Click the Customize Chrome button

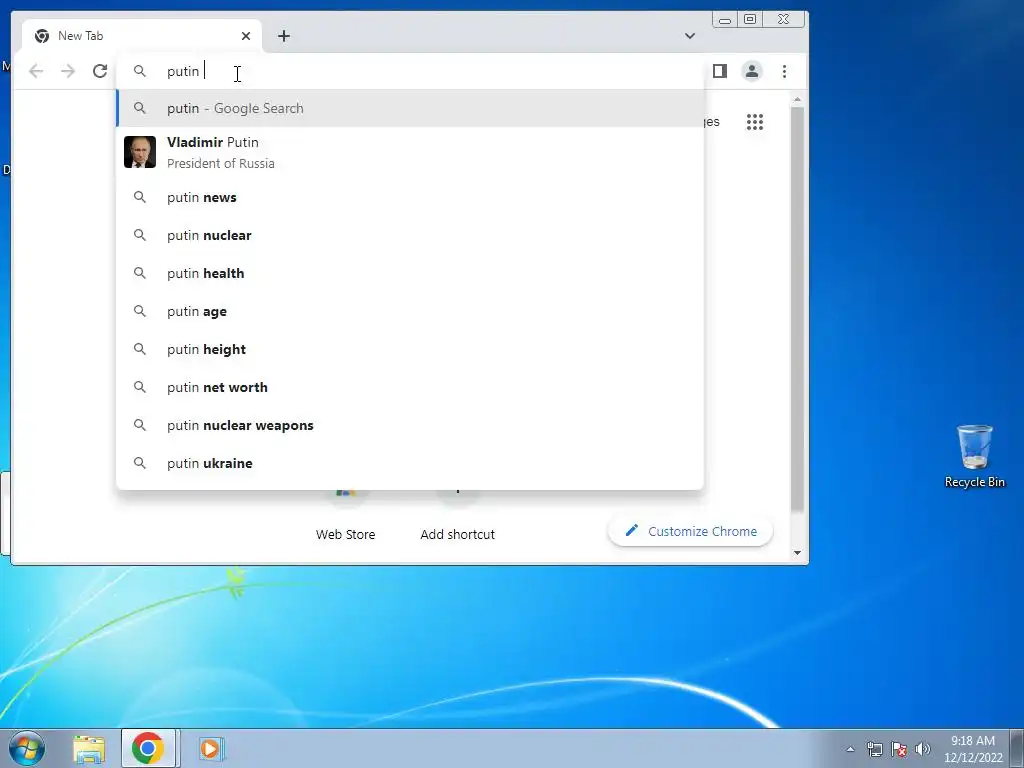click(x=690, y=531)
